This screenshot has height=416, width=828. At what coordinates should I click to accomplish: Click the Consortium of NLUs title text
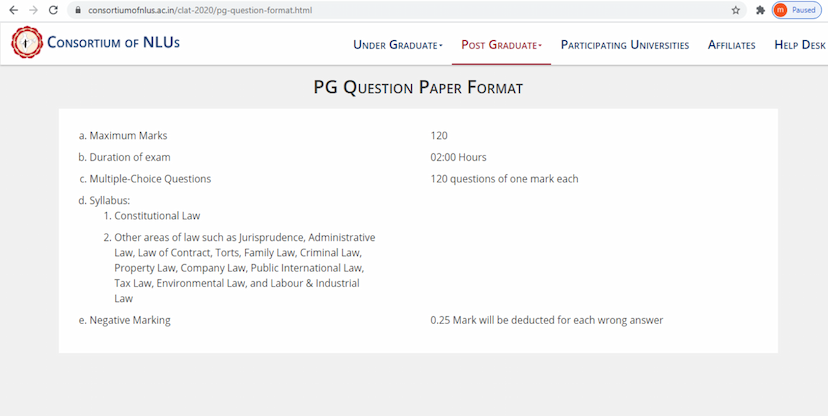[x=114, y=43]
